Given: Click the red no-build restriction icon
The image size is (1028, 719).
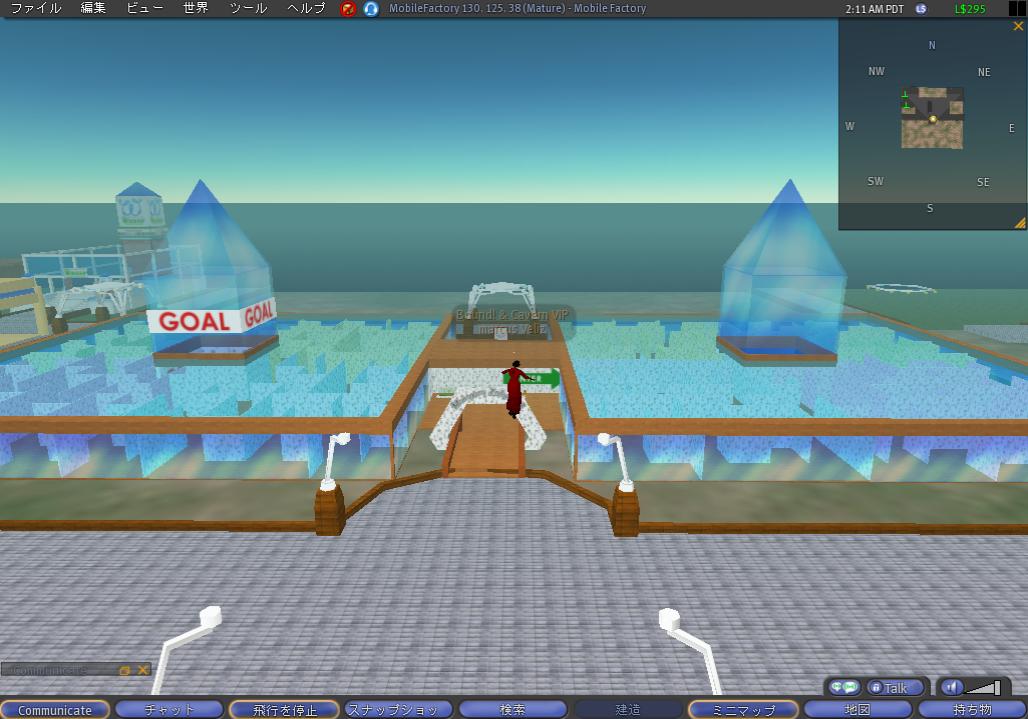Looking at the screenshot, I should coord(348,9).
